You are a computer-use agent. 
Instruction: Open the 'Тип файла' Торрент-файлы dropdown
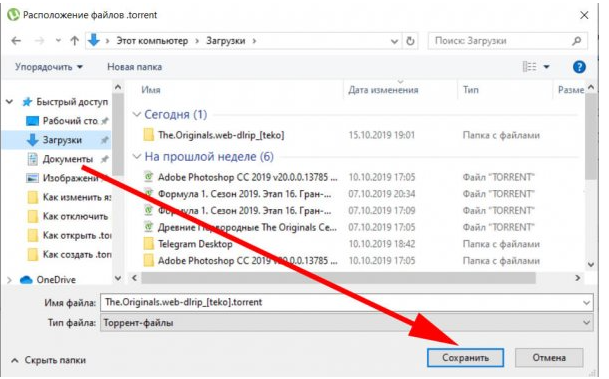tap(346, 323)
